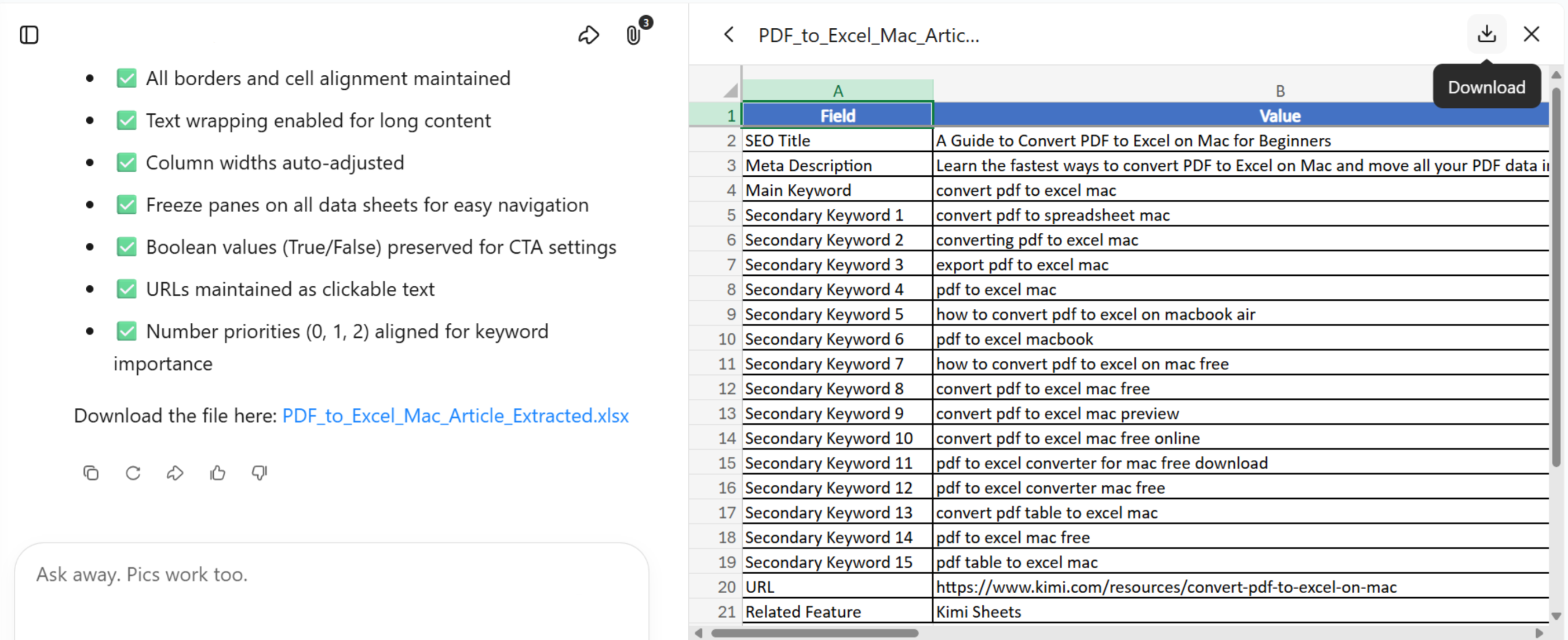The width and height of the screenshot is (1568, 640).
Task: Toggle the sidebar panel icon
Action: pos(28,35)
